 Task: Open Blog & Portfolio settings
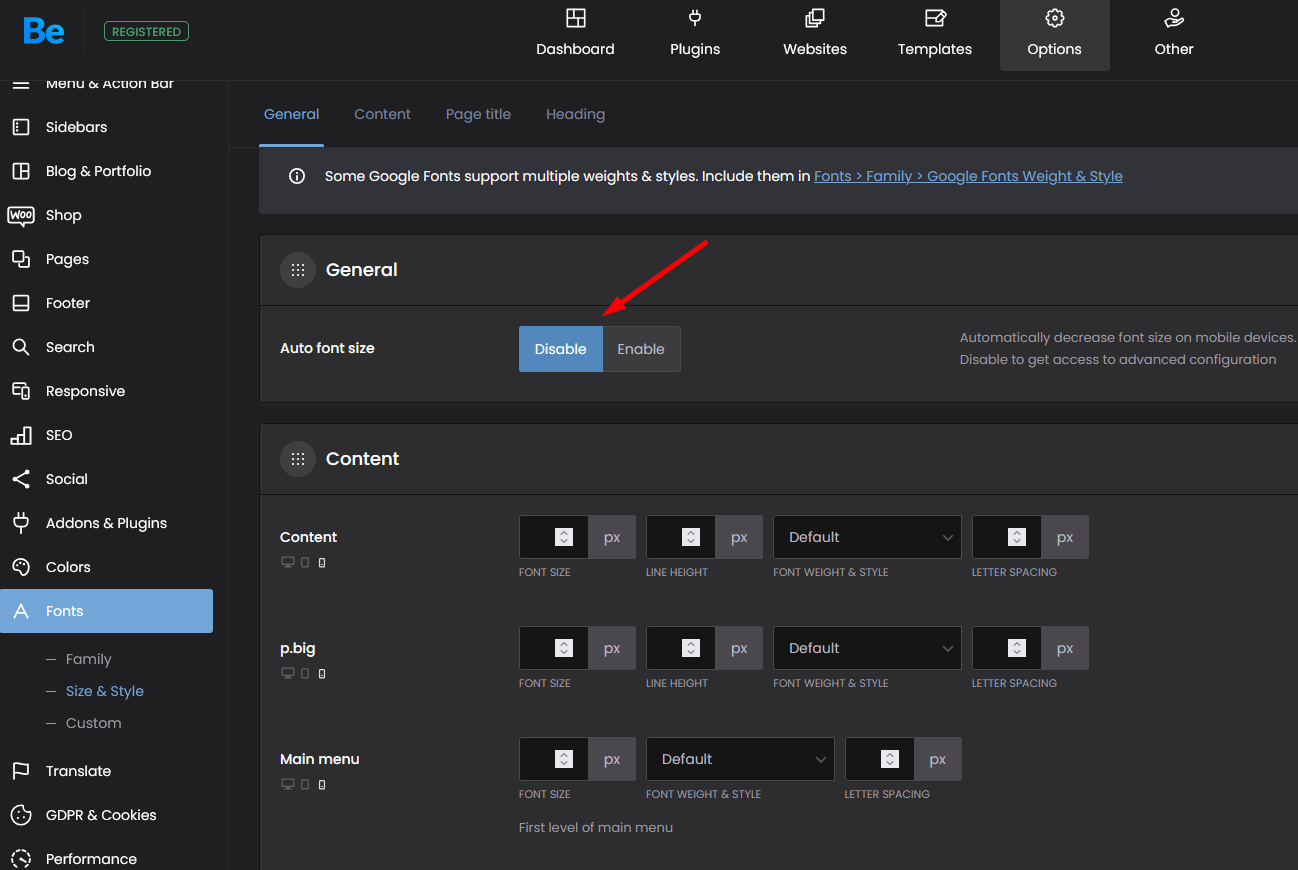(x=106, y=171)
